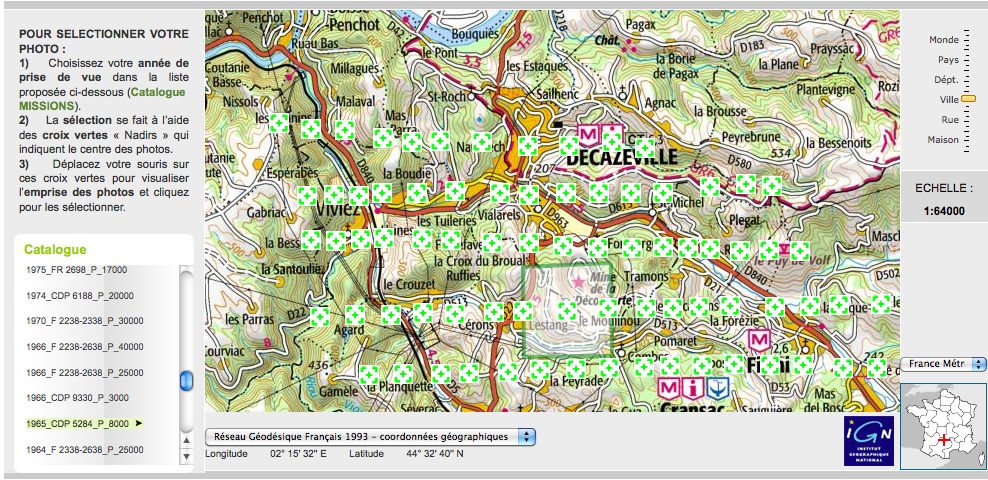Click the green Catalogue heading
Image resolution: width=988 pixels, height=480 pixels.
point(55,249)
